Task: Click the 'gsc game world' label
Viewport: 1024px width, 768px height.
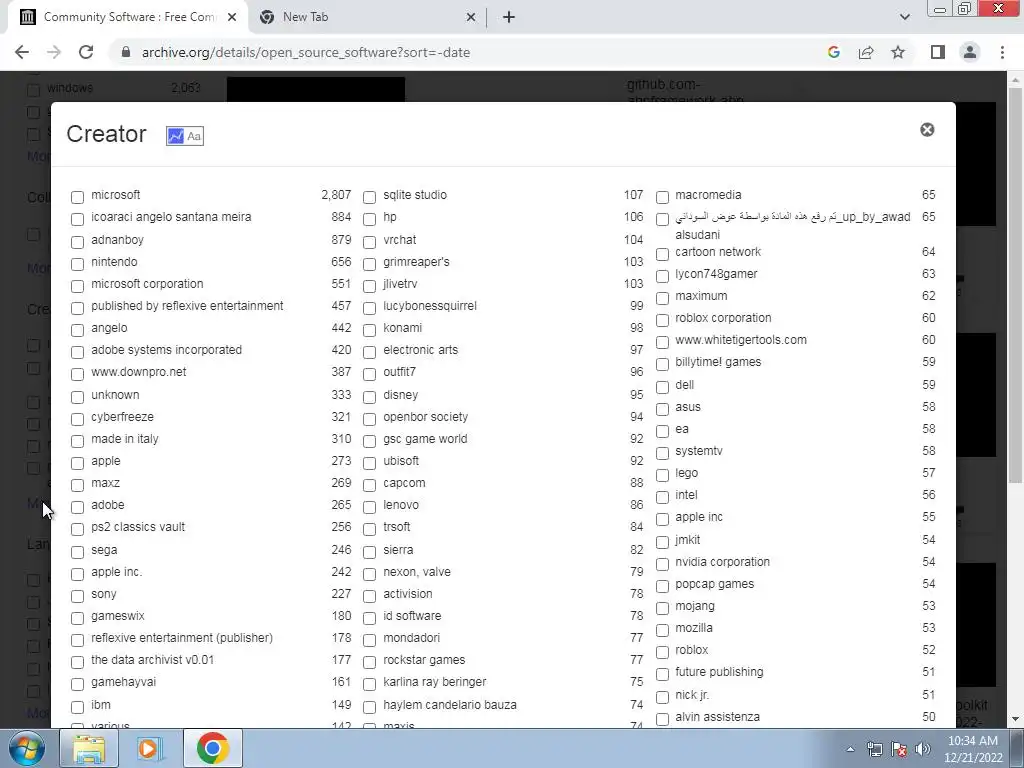Action: [425, 439]
